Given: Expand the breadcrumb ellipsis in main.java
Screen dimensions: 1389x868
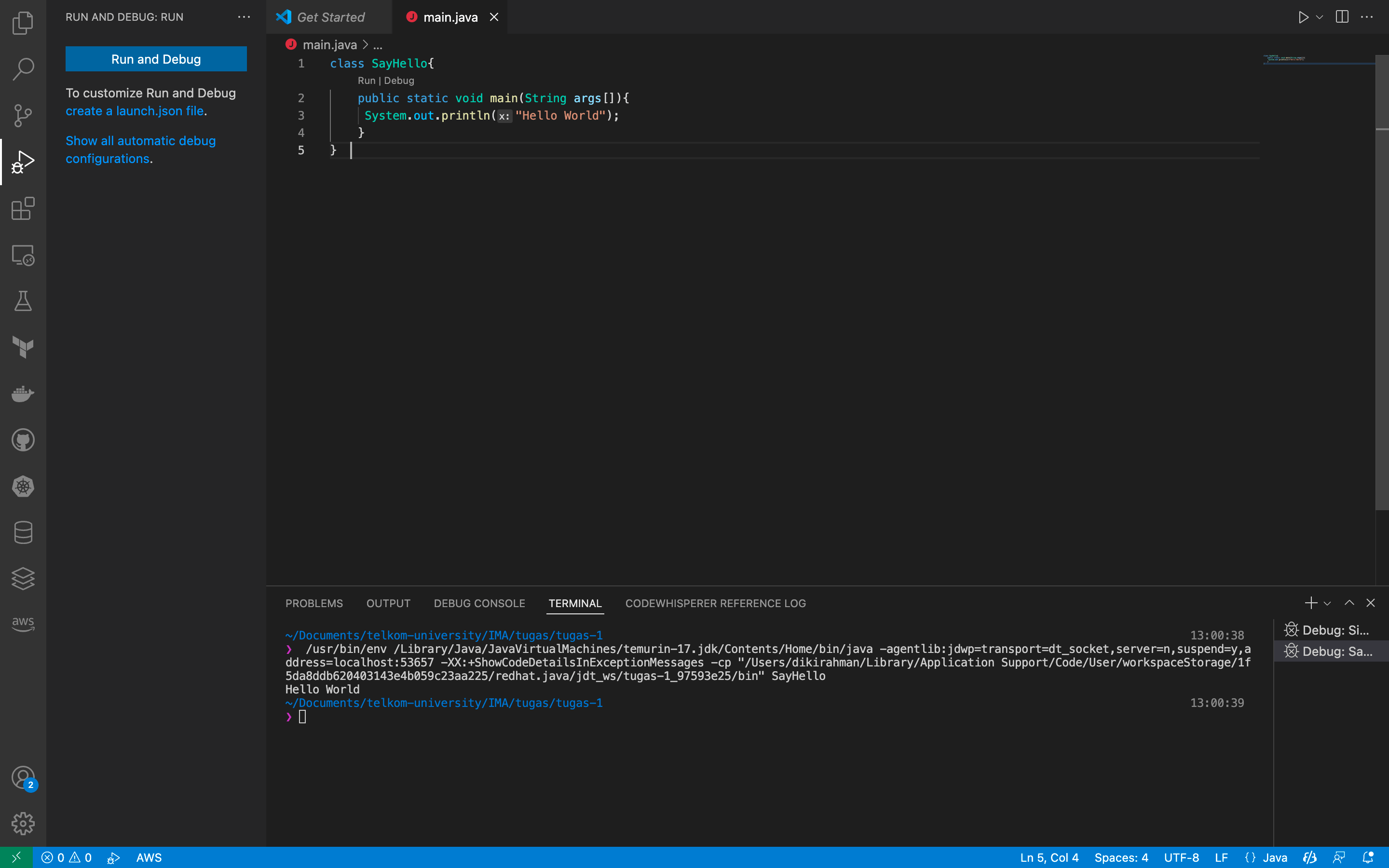Looking at the screenshot, I should click(x=378, y=44).
